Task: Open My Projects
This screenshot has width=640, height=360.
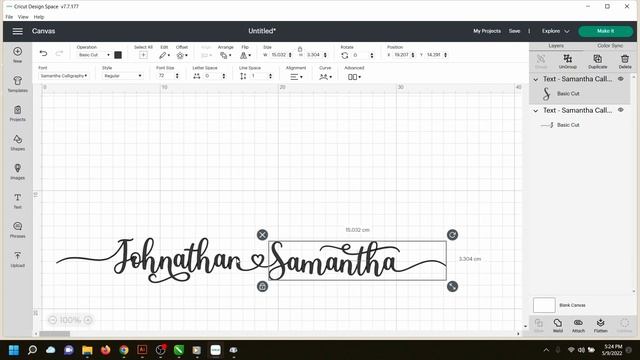Action: coord(487,31)
